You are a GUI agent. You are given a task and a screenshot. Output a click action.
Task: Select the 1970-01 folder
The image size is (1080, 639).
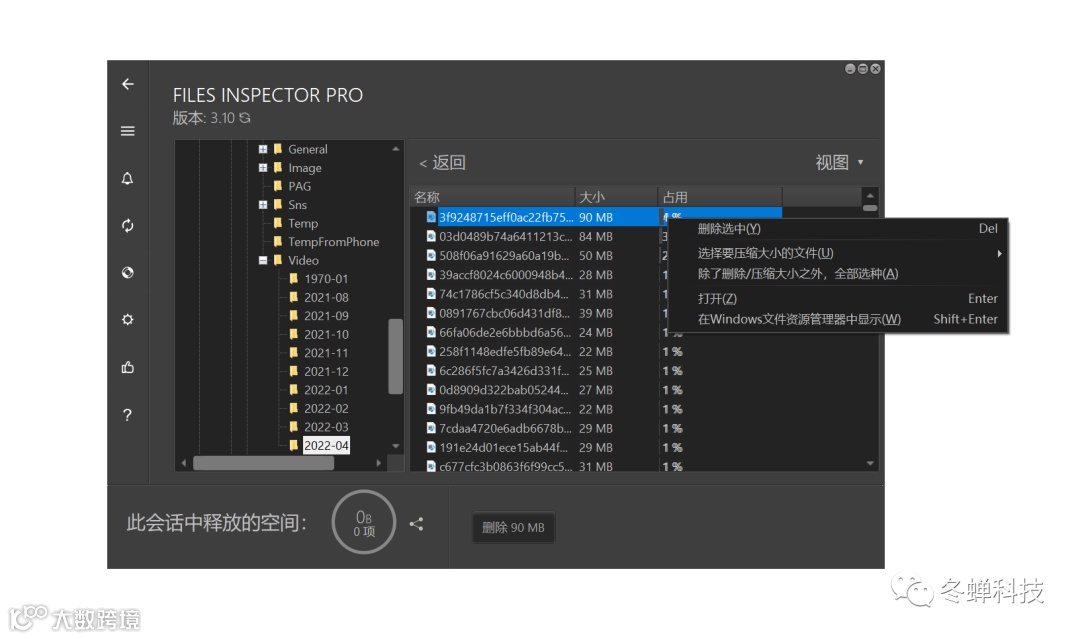pyautogui.click(x=326, y=279)
